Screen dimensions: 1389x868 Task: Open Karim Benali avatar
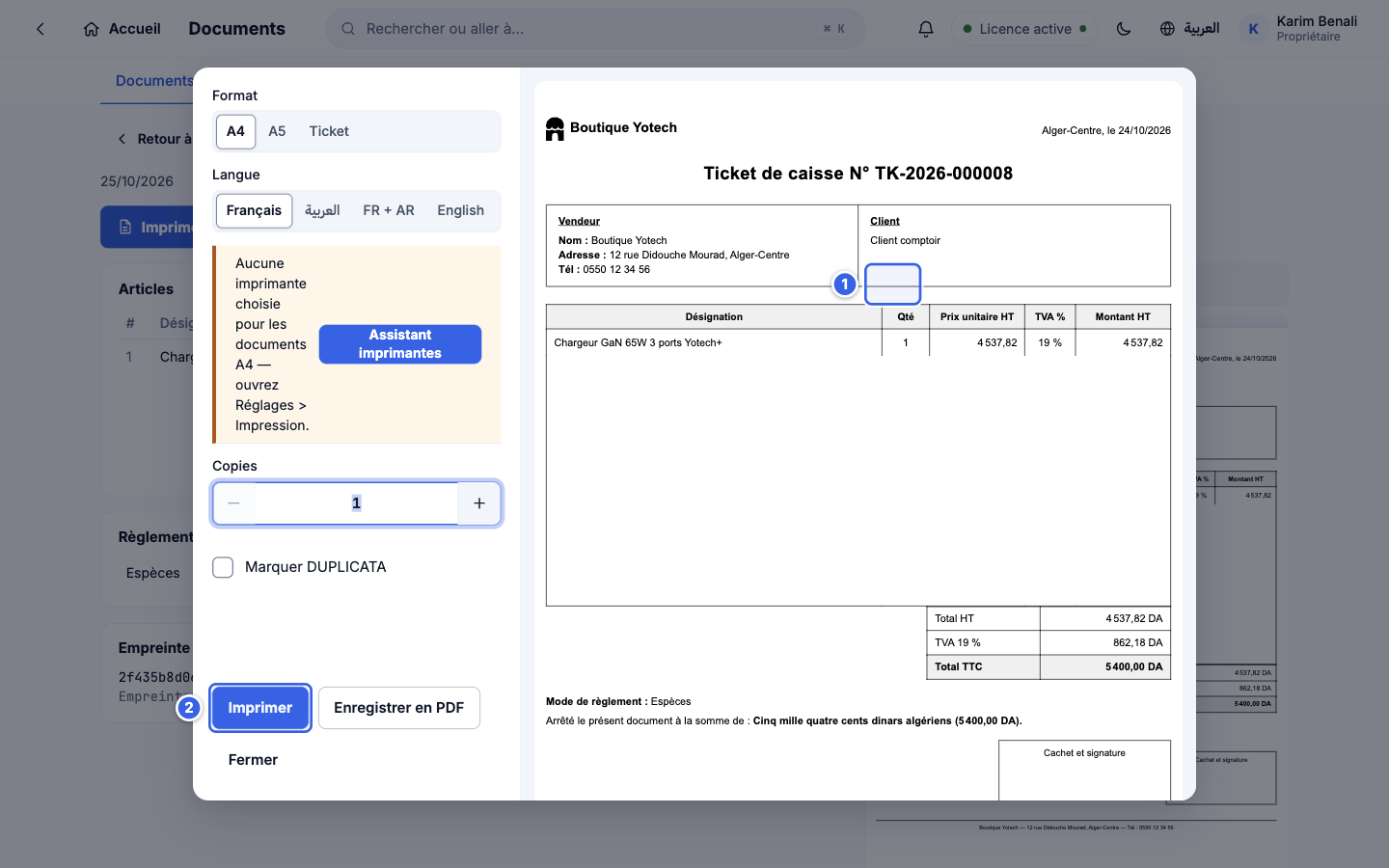1253,29
